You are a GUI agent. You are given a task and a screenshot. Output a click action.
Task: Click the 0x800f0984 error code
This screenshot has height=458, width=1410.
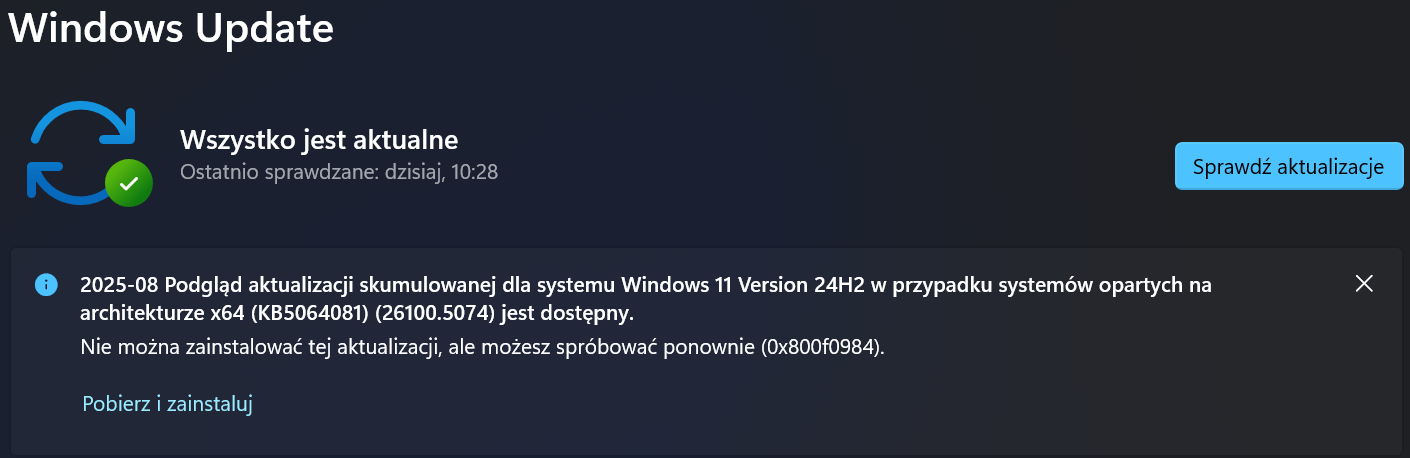(821, 348)
